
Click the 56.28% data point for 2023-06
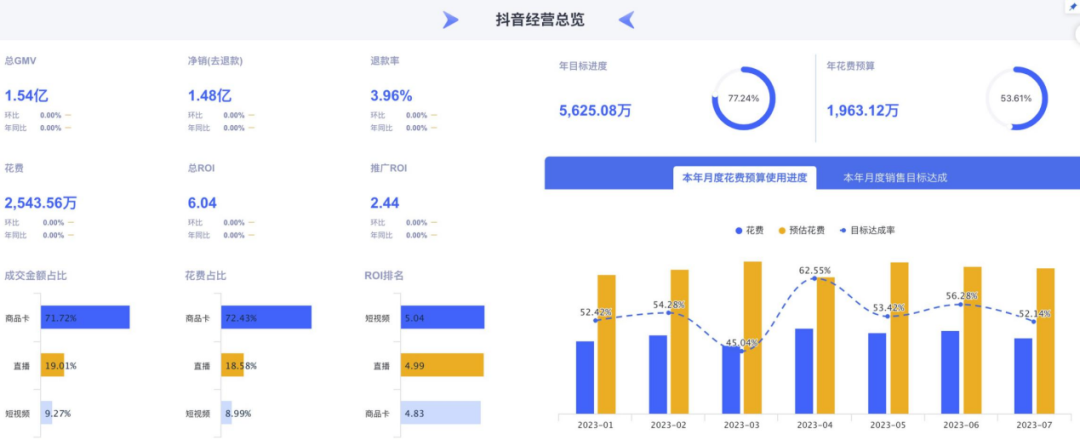[961, 304]
